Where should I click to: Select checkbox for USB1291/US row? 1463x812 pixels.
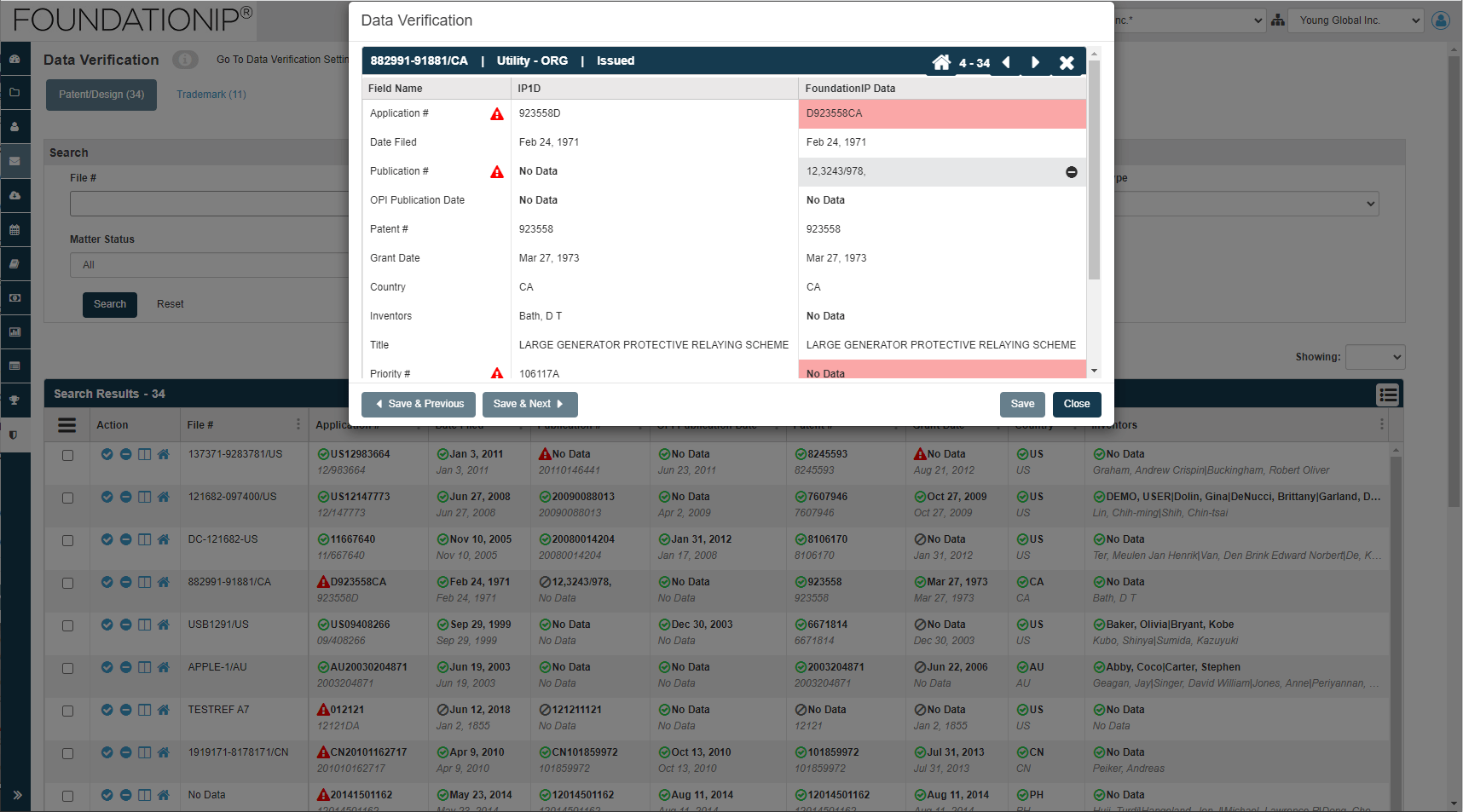pyautogui.click(x=67, y=626)
